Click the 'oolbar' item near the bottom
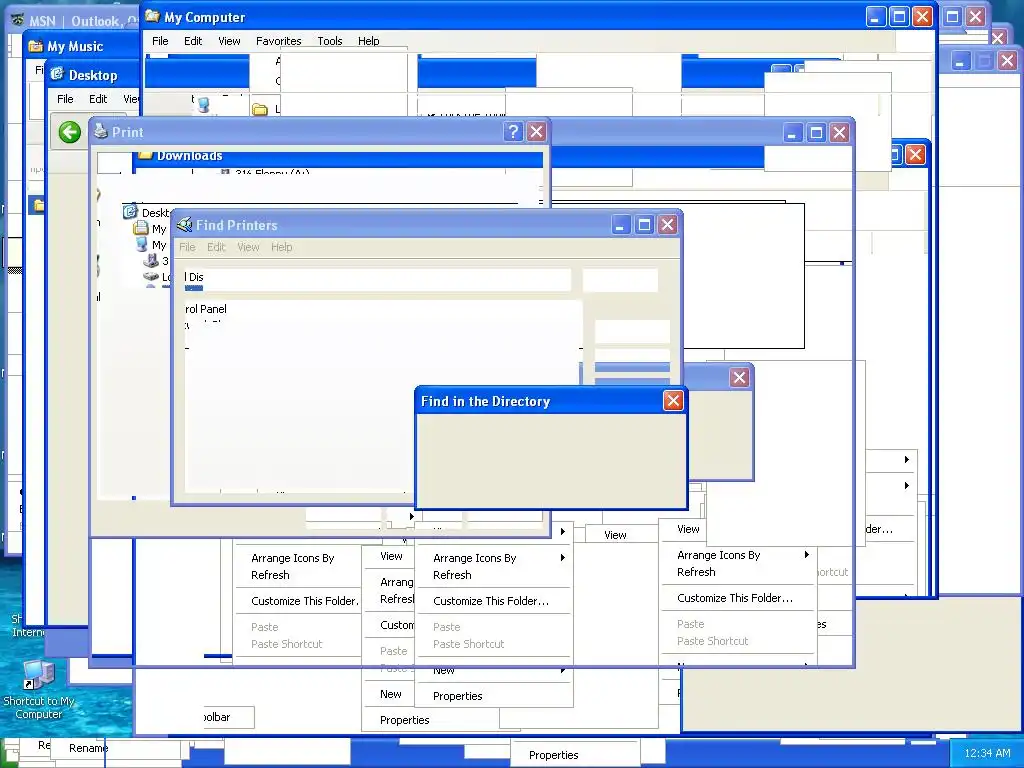 tap(217, 716)
